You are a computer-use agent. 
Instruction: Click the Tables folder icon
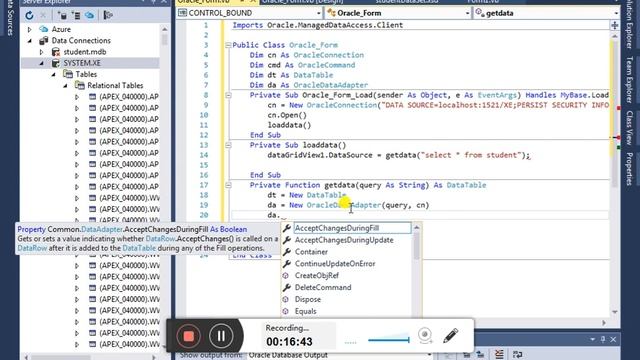tap(68, 74)
